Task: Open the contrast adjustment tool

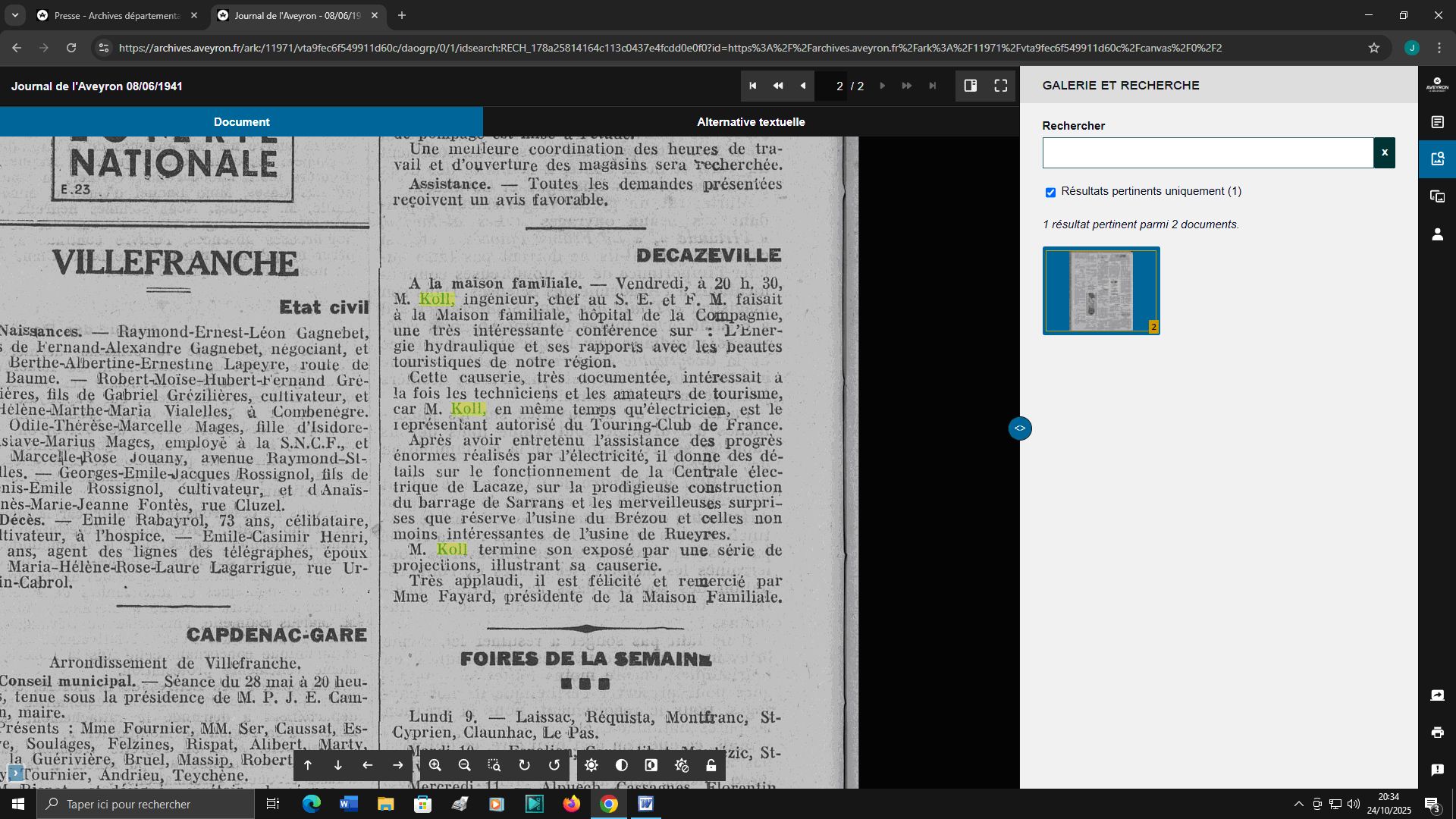Action: pyautogui.click(x=622, y=766)
